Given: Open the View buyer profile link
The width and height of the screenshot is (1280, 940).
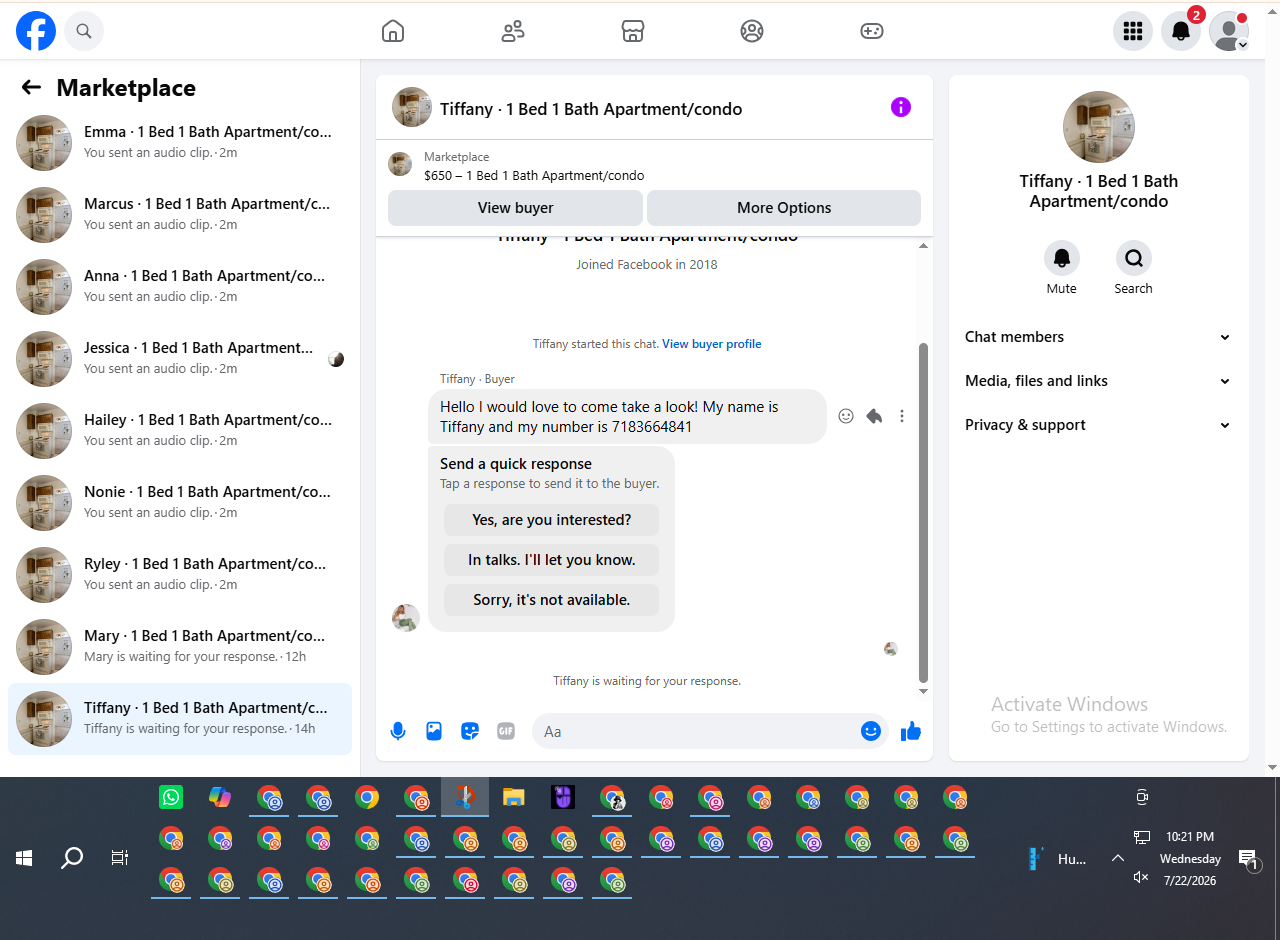Looking at the screenshot, I should 712,344.
